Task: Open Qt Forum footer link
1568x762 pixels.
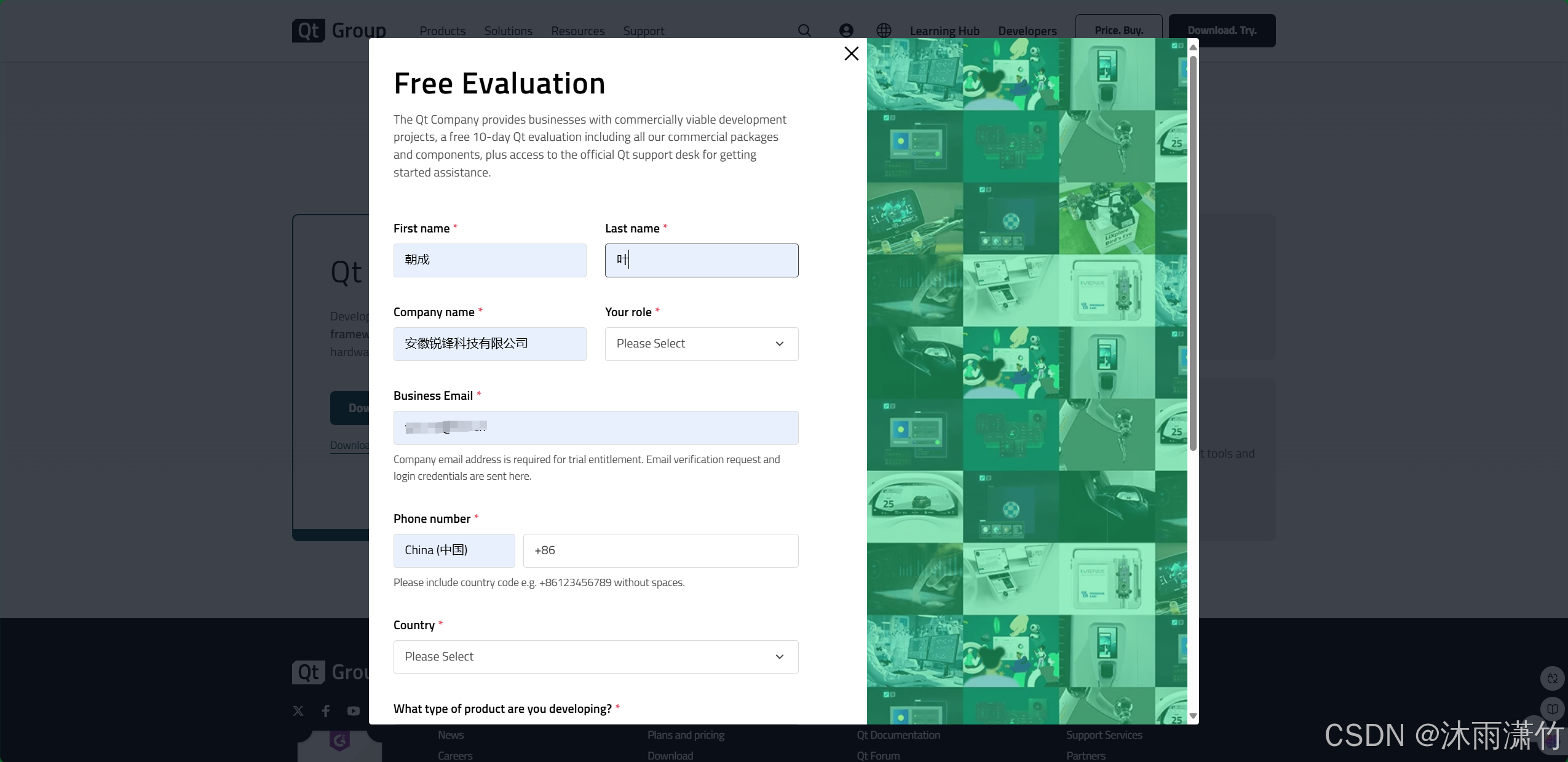Action: 878,756
